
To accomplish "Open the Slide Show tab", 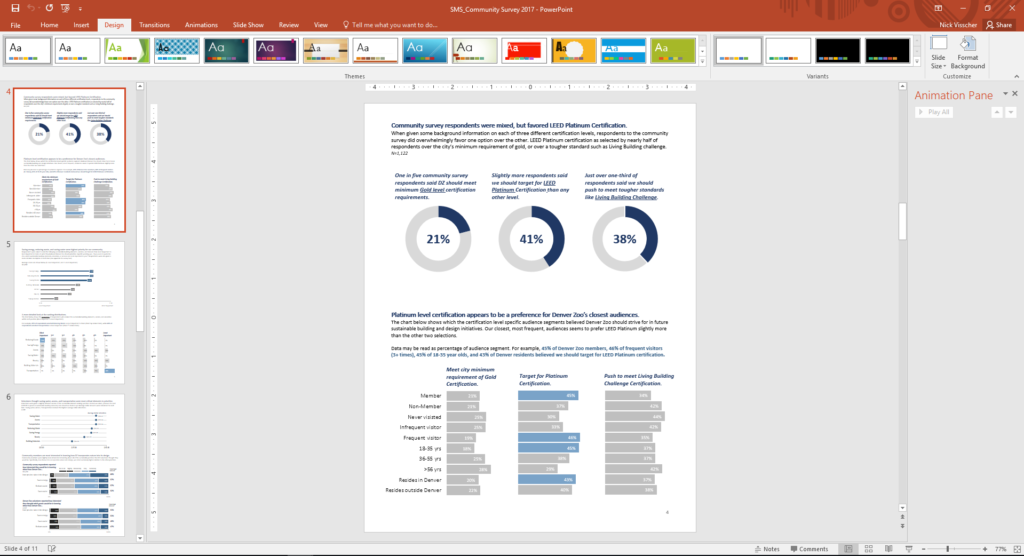I will coord(247,24).
